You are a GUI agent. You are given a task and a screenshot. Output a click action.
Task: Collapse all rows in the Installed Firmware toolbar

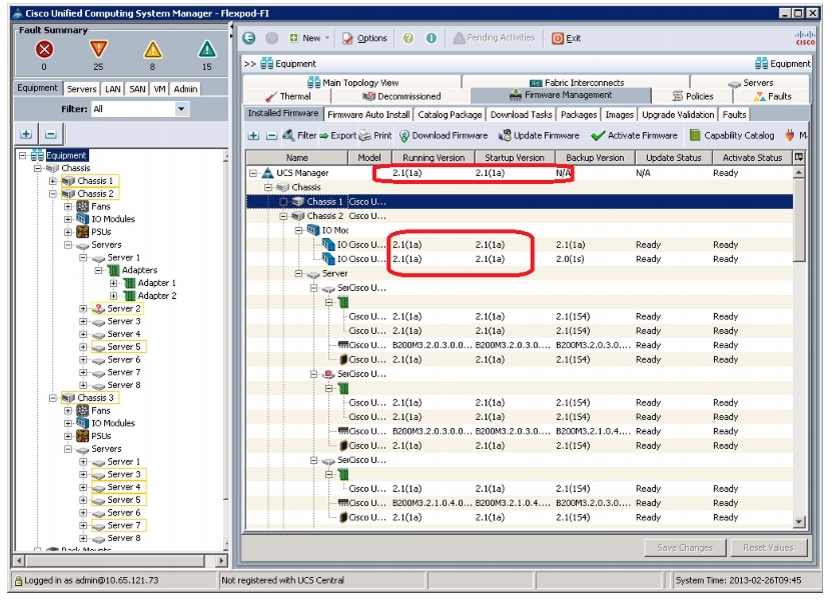[x=271, y=136]
